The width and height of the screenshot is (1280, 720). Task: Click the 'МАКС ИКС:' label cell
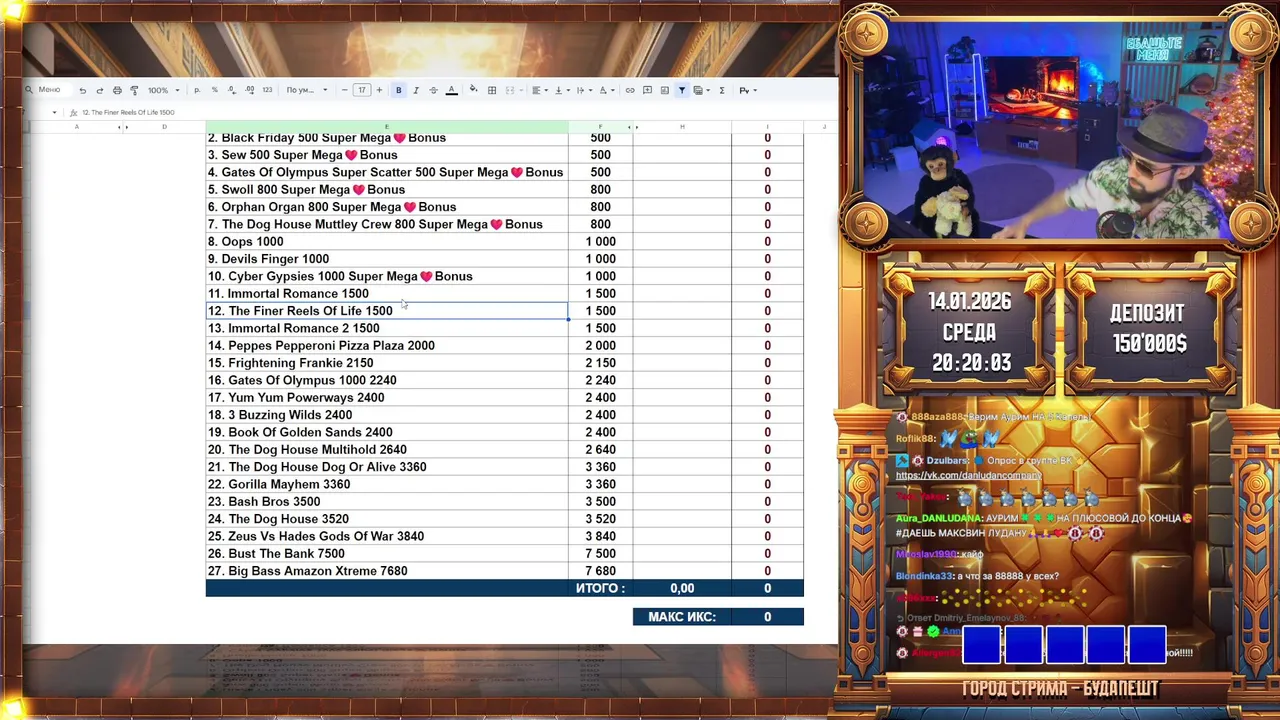coord(682,617)
